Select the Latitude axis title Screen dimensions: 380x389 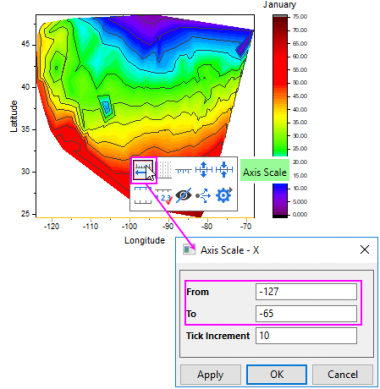coord(14,116)
